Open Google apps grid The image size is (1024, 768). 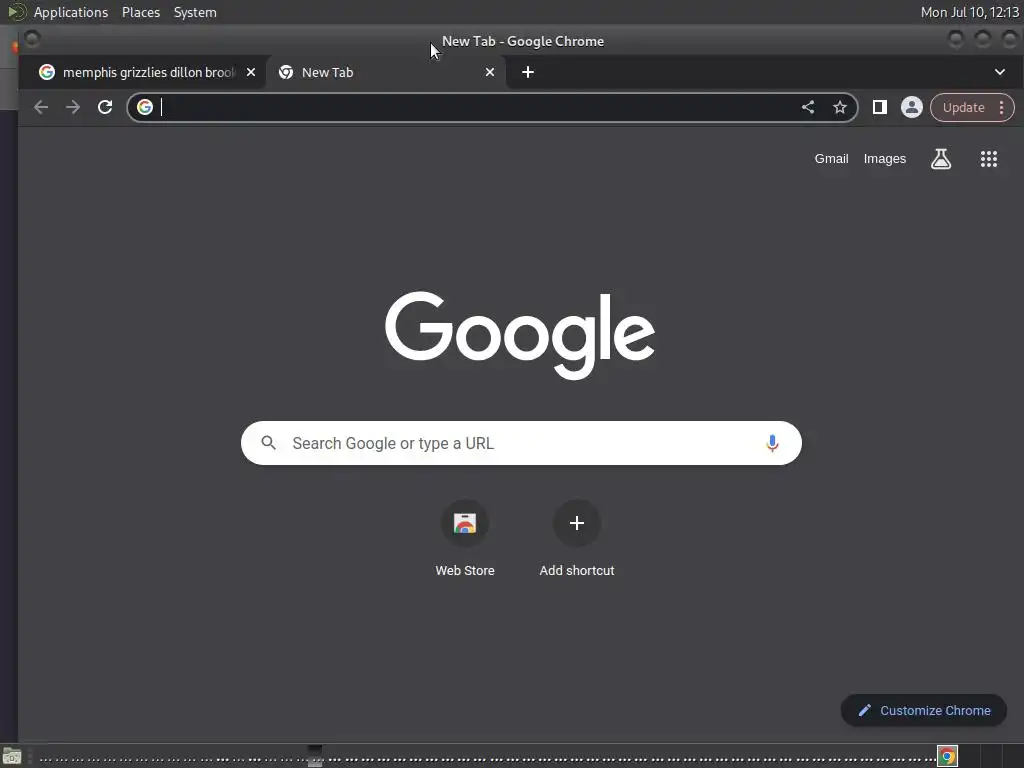click(x=989, y=159)
